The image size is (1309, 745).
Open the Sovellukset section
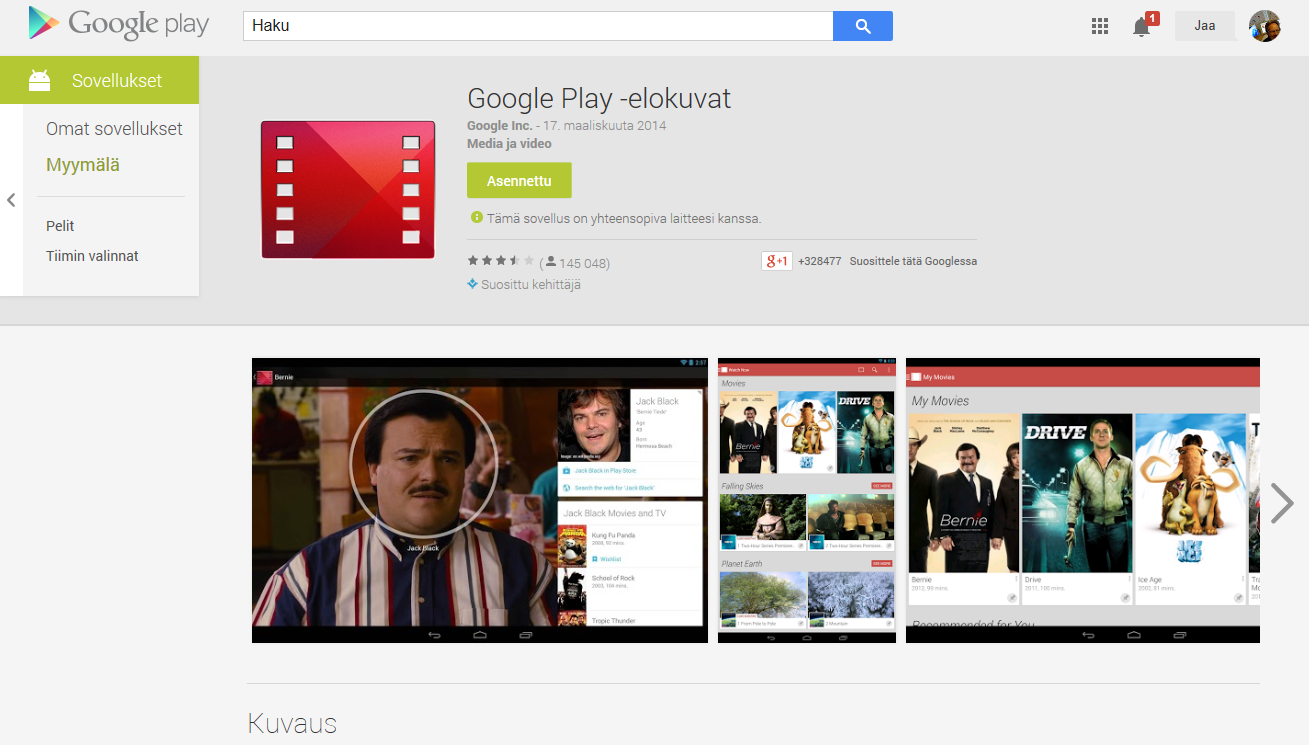coord(100,80)
